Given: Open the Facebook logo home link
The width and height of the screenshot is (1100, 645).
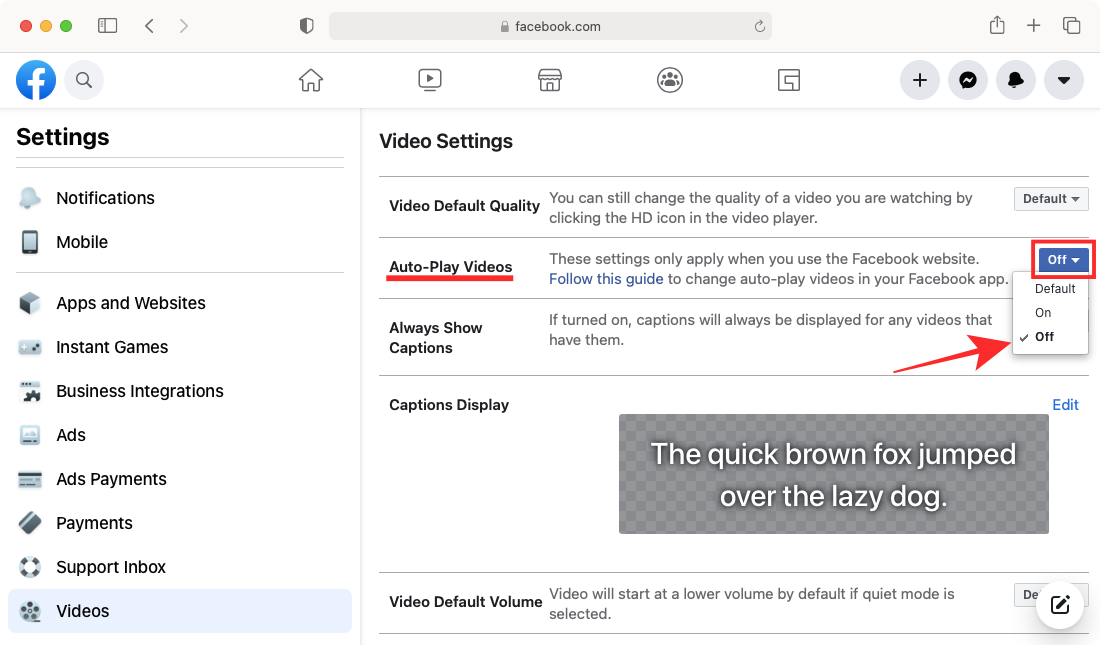Looking at the screenshot, I should [36, 80].
